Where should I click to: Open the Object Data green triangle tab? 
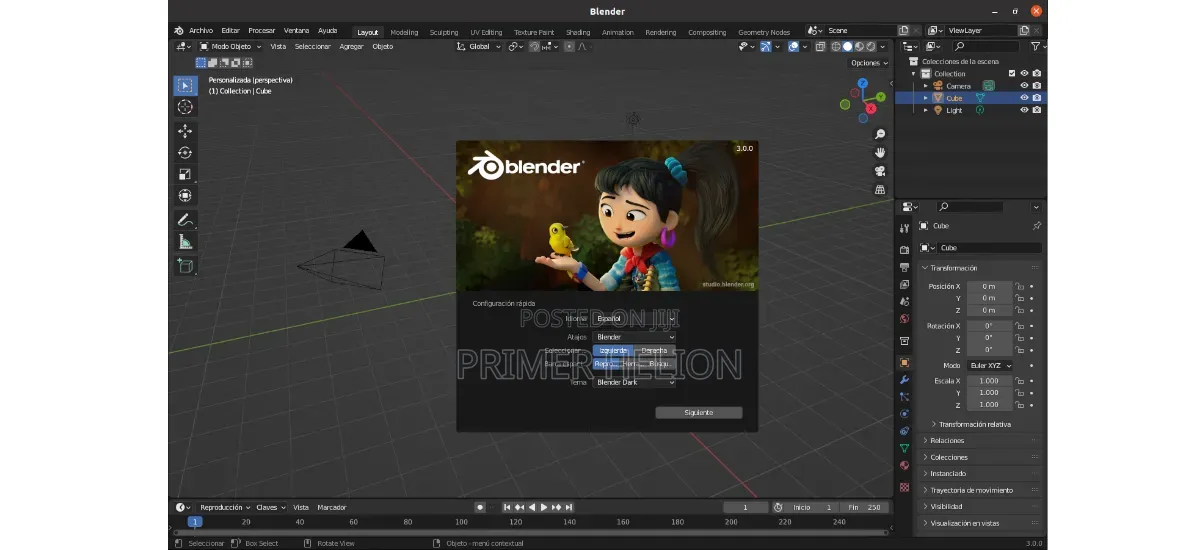click(x=904, y=448)
